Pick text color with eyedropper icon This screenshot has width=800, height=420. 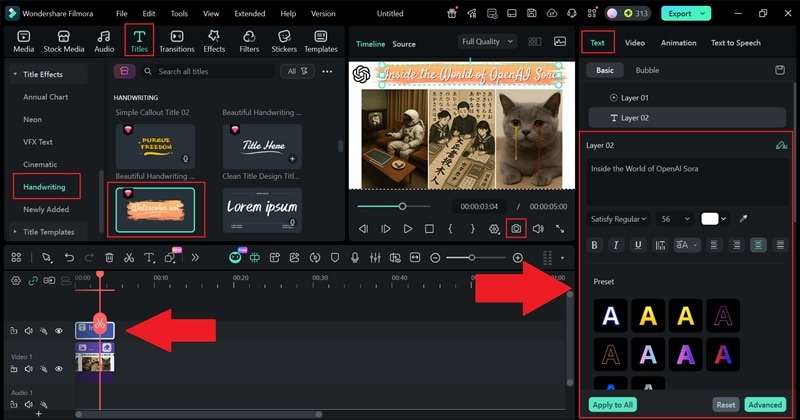click(x=743, y=219)
